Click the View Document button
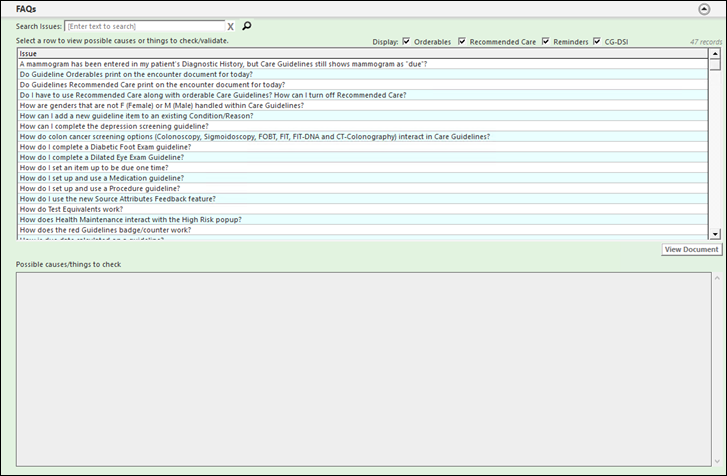The width and height of the screenshot is (727, 476). (x=691, y=249)
